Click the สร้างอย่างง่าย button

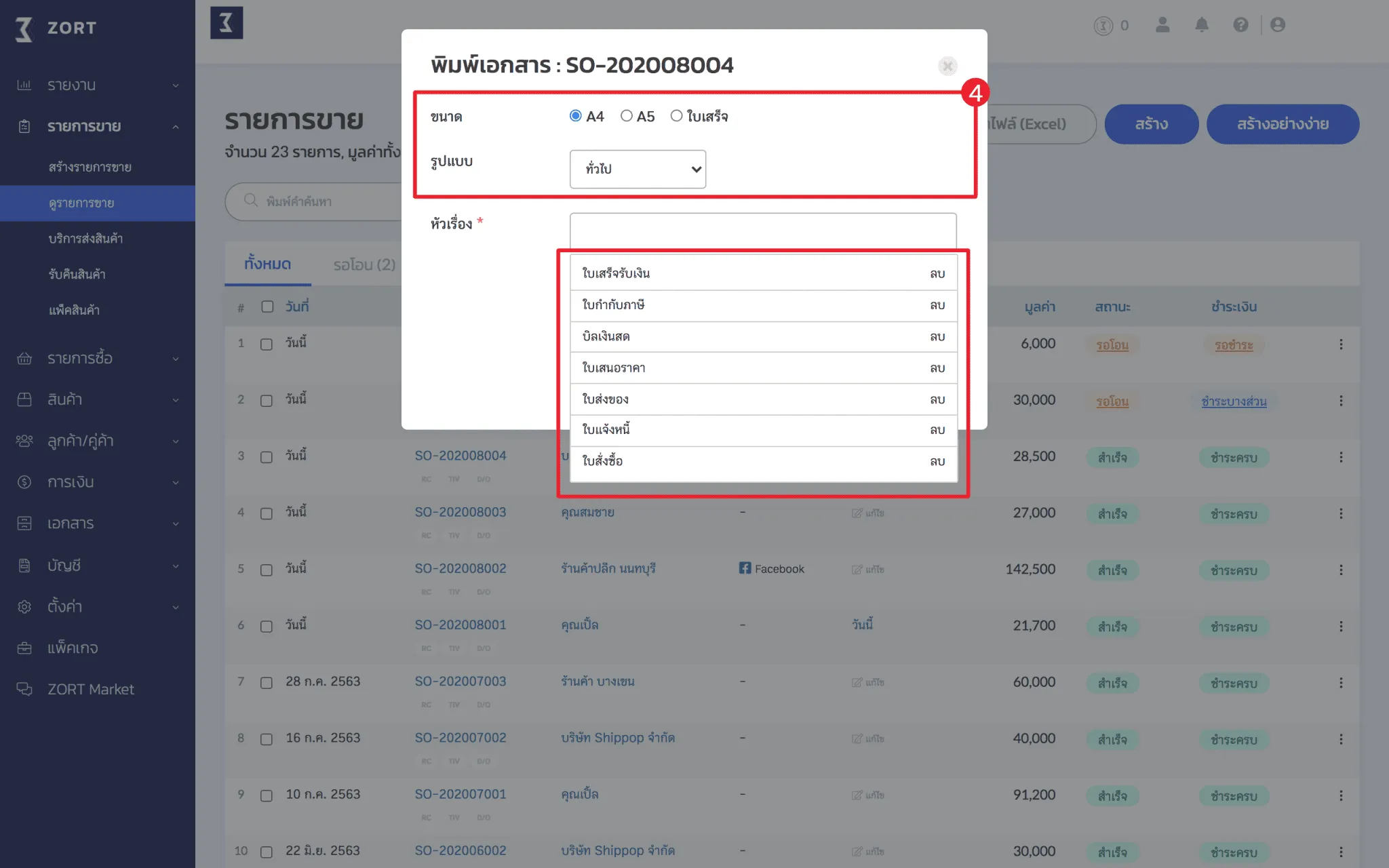pyautogui.click(x=1283, y=124)
